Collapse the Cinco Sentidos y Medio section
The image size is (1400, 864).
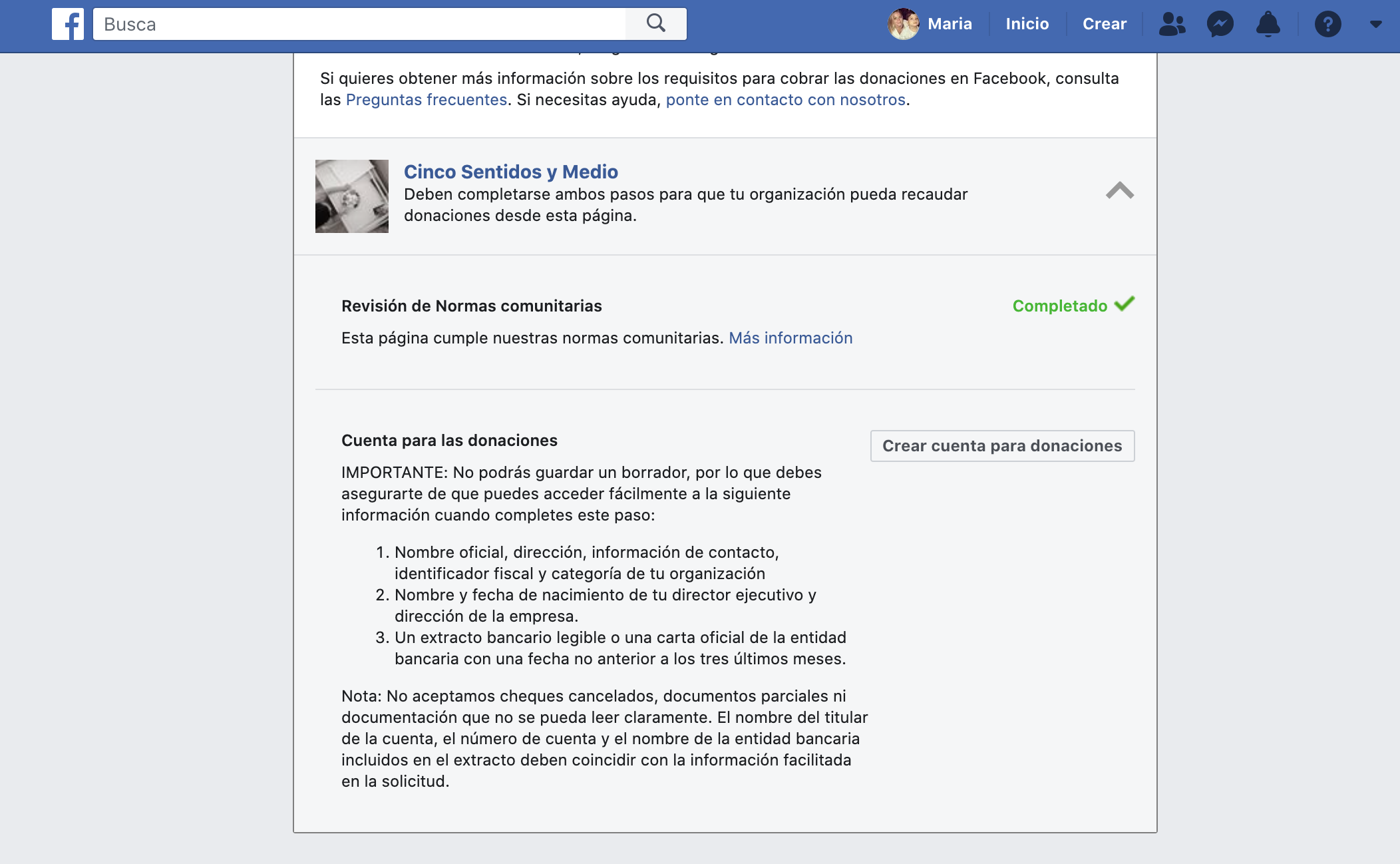(1120, 191)
